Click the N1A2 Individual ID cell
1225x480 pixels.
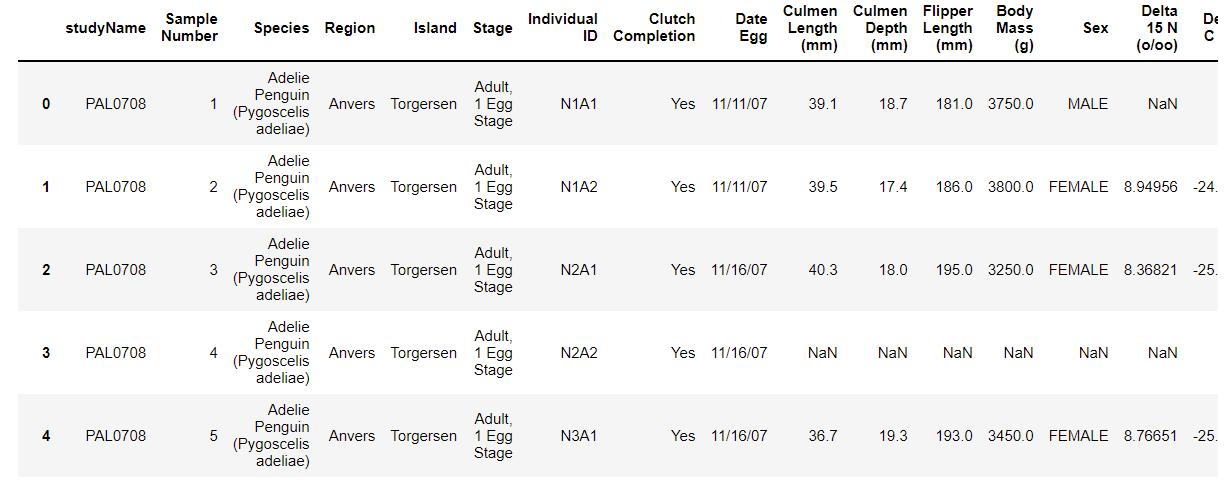pyautogui.click(x=578, y=187)
